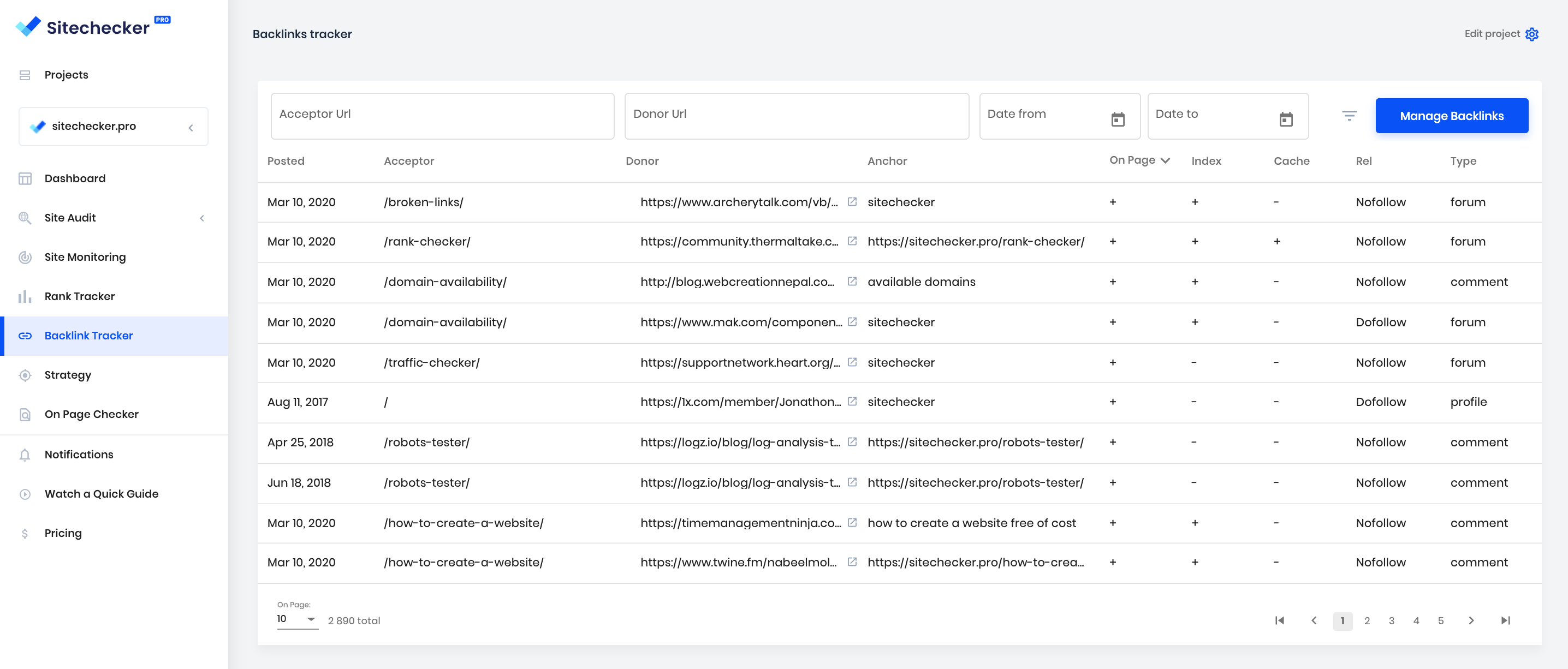
Task: Click the Dashboard icon in sidebar
Action: (x=25, y=178)
